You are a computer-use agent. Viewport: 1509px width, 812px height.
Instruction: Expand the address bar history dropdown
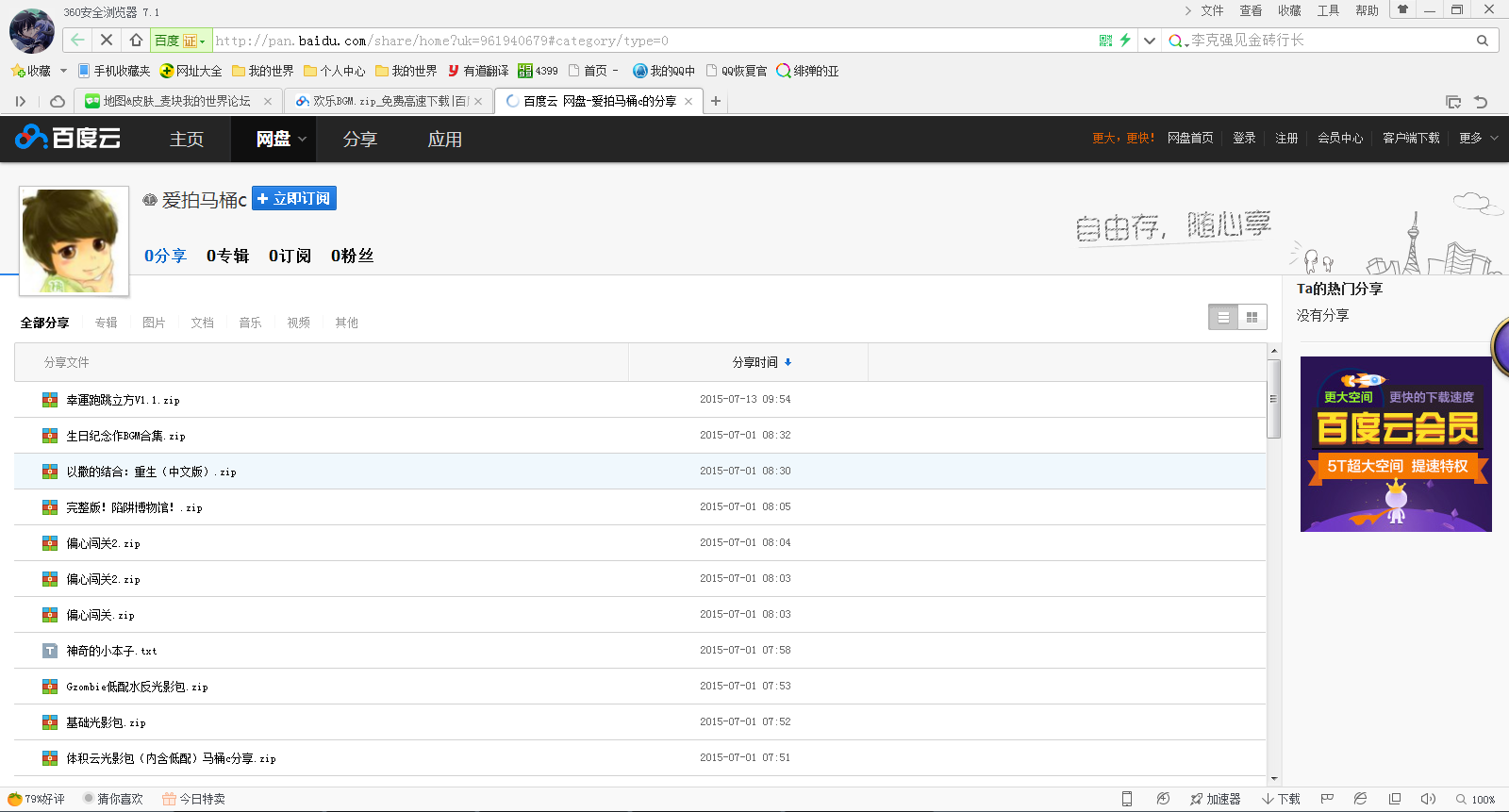(x=1149, y=41)
